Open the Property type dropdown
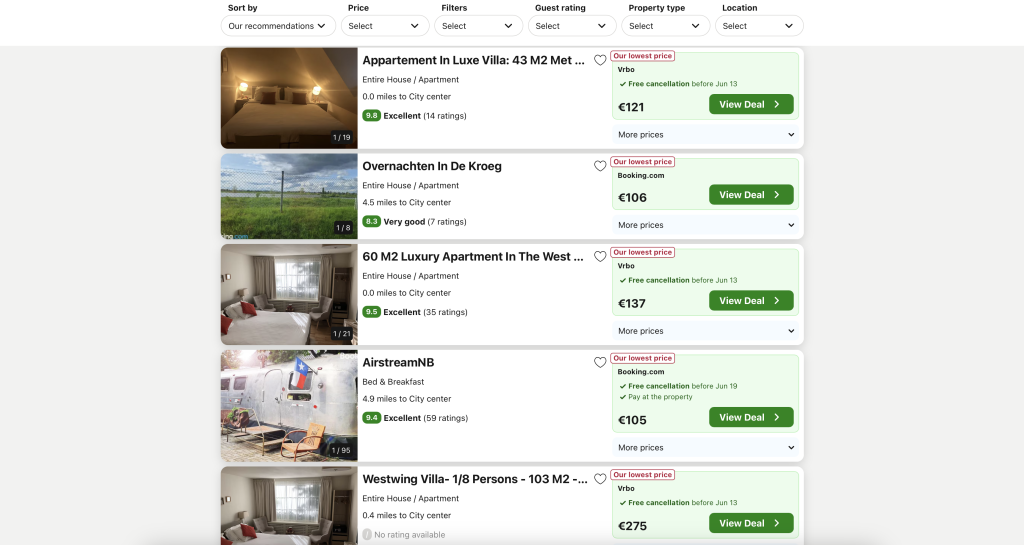 [665, 26]
